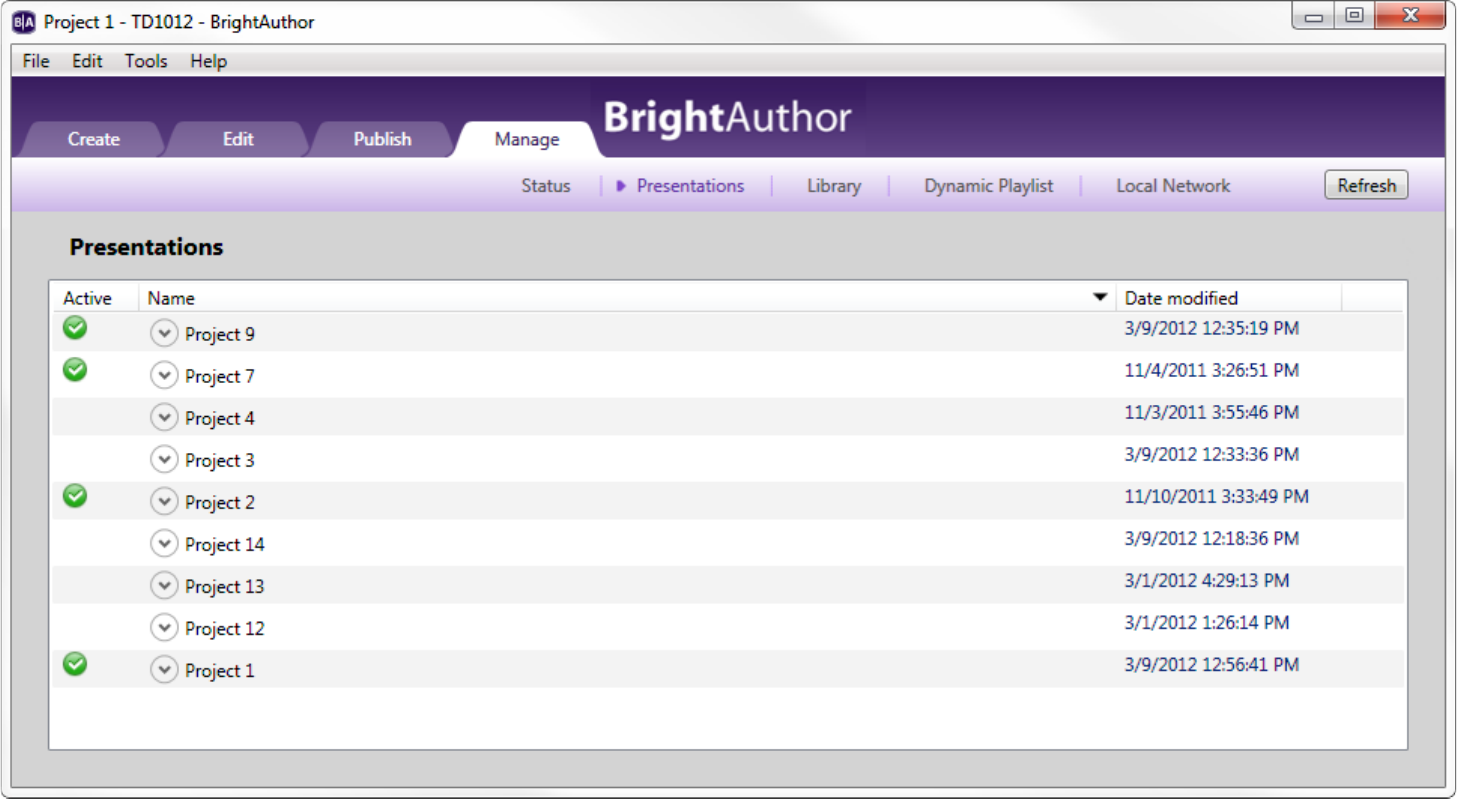Maximize the BrightAuthor window
This screenshot has height=799, width=1457.
tap(1354, 15)
